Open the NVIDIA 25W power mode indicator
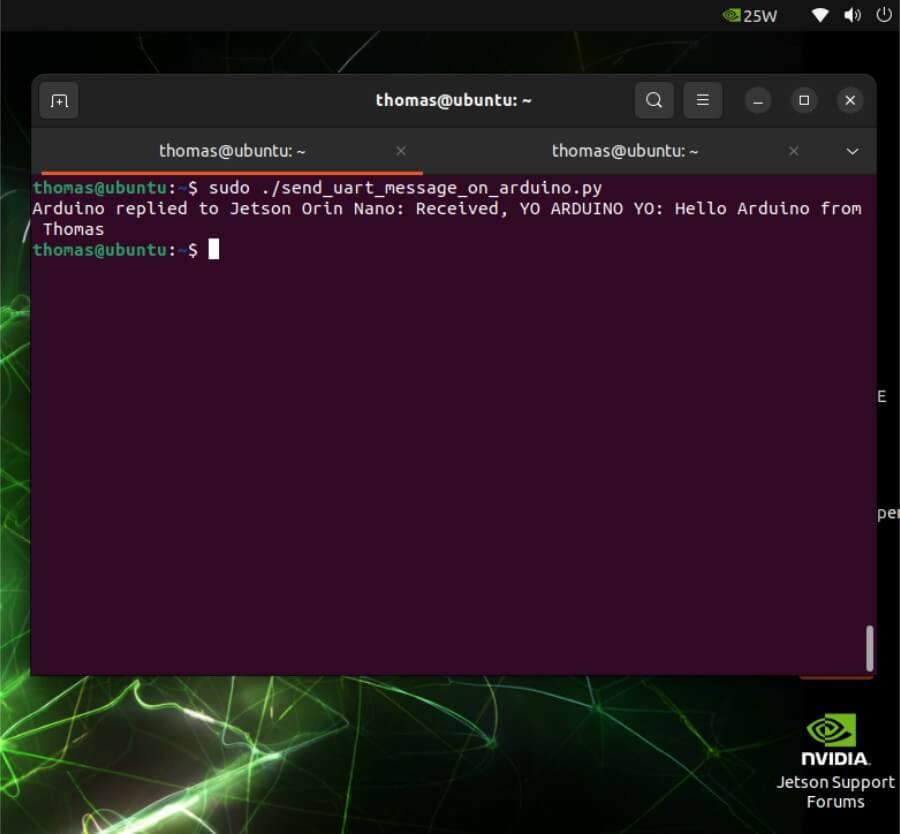Screen dimensions: 900x834 pos(749,15)
